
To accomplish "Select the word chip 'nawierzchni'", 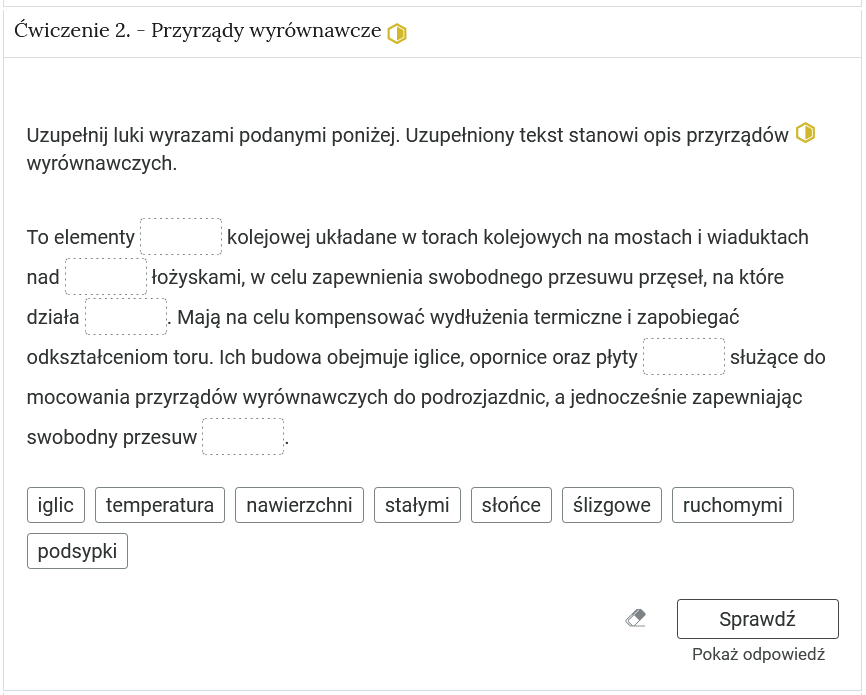I will tap(298, 505).
